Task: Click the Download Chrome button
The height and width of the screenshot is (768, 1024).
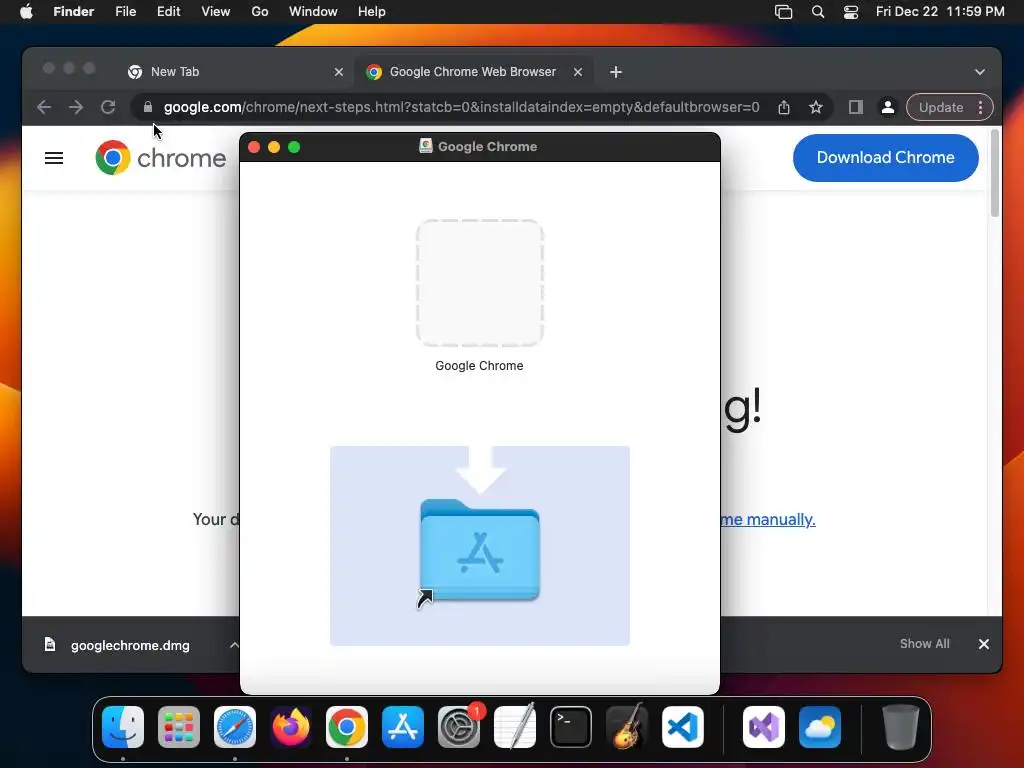Action: [x=886, y=157]
